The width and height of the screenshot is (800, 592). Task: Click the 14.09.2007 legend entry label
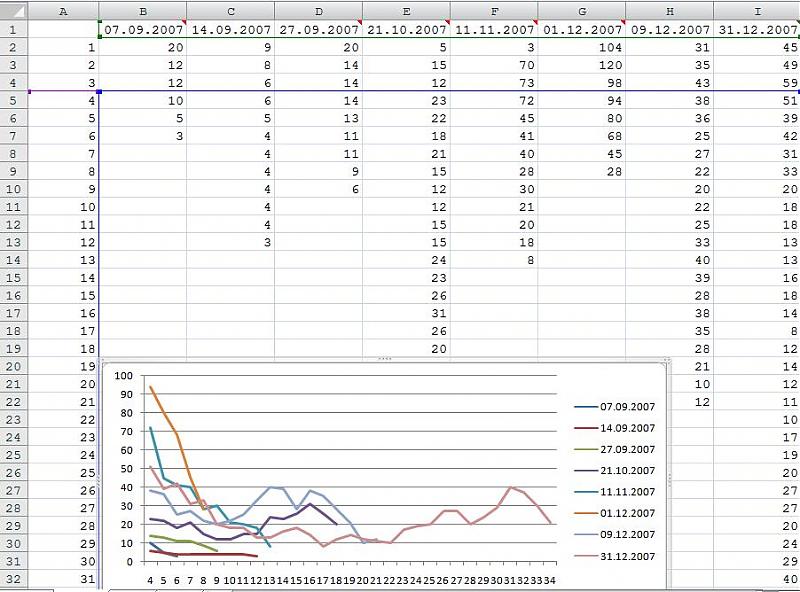click(x=627, y=429)
